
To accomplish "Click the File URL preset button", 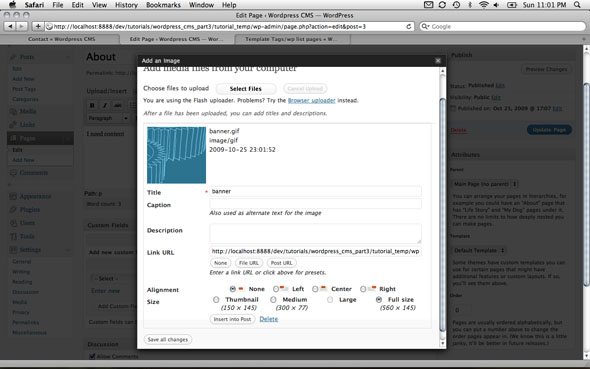I will click(249, 263).
